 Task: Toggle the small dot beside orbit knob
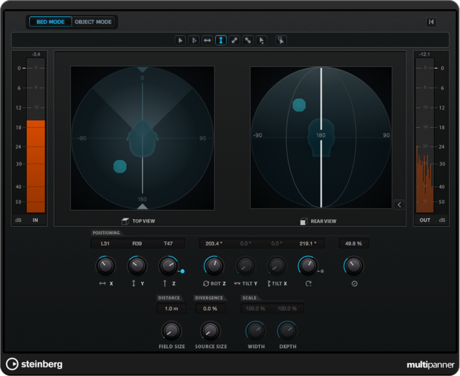pos(322,271)
